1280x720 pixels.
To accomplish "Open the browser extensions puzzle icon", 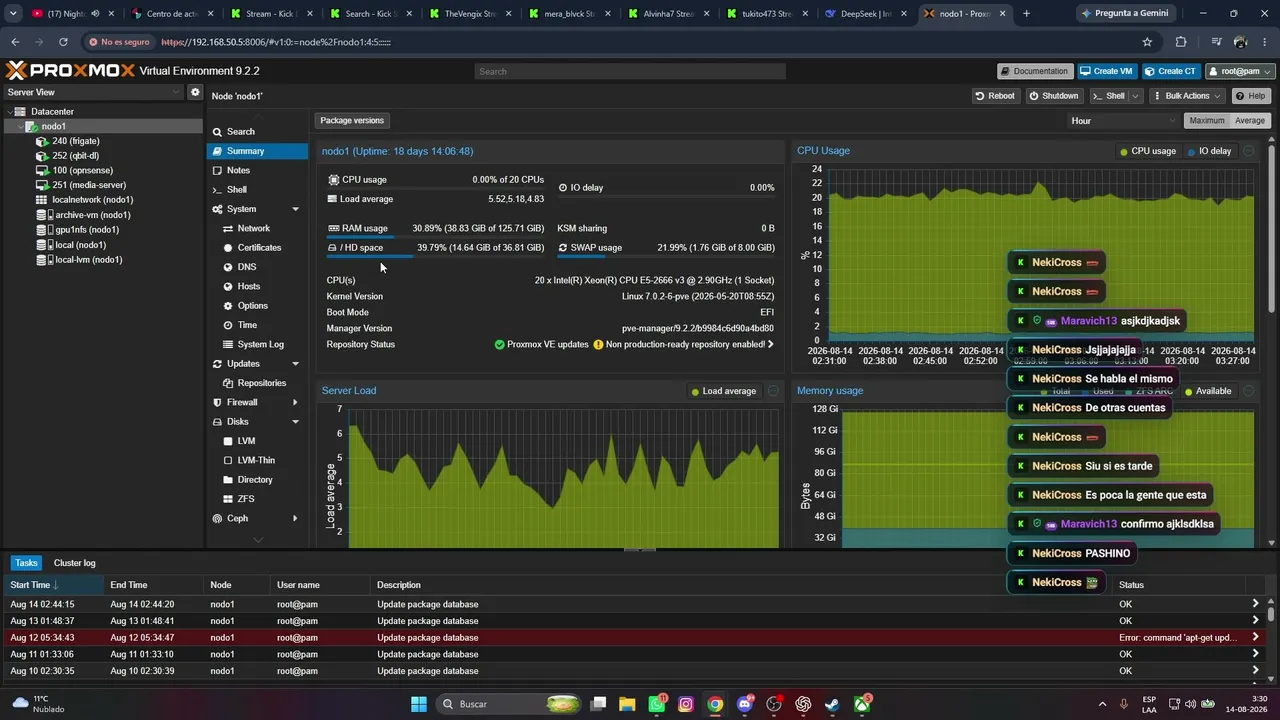I will [x=1181, y=42].
